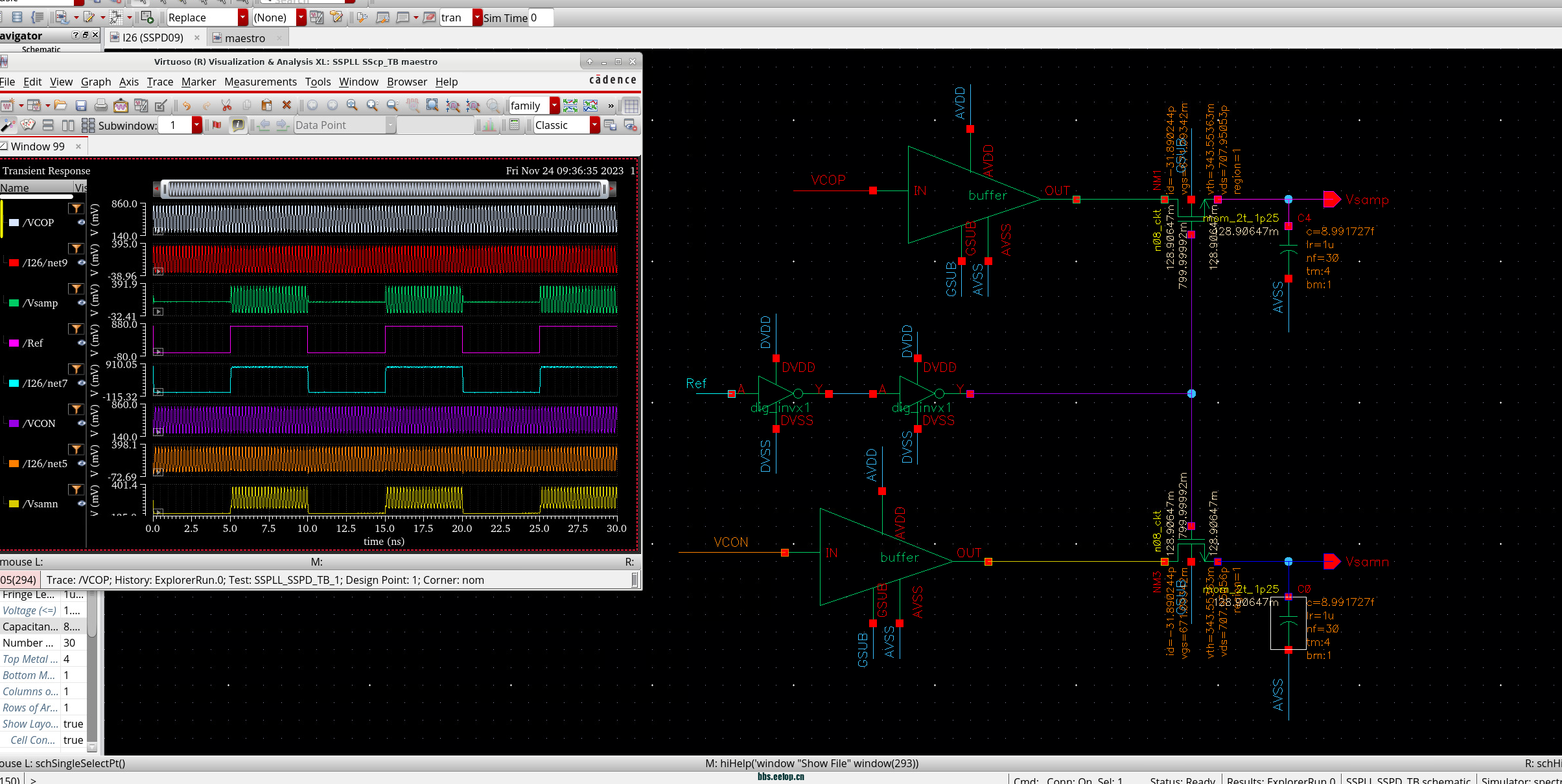Add a marker with red flag icon
The image size is (1562, 784).
pyautogui.click(x=216, y=125)
